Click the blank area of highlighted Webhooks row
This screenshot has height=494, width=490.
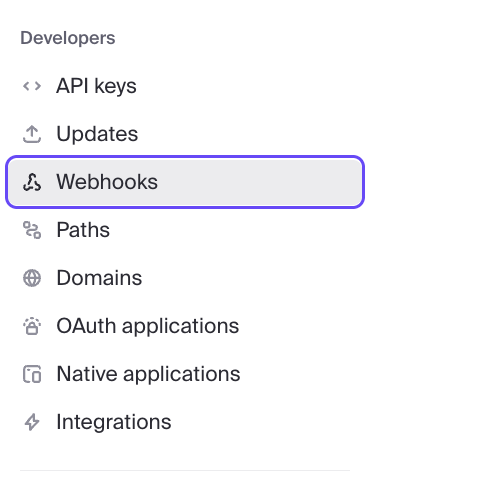pyautogui.click(x=260, y=182)
